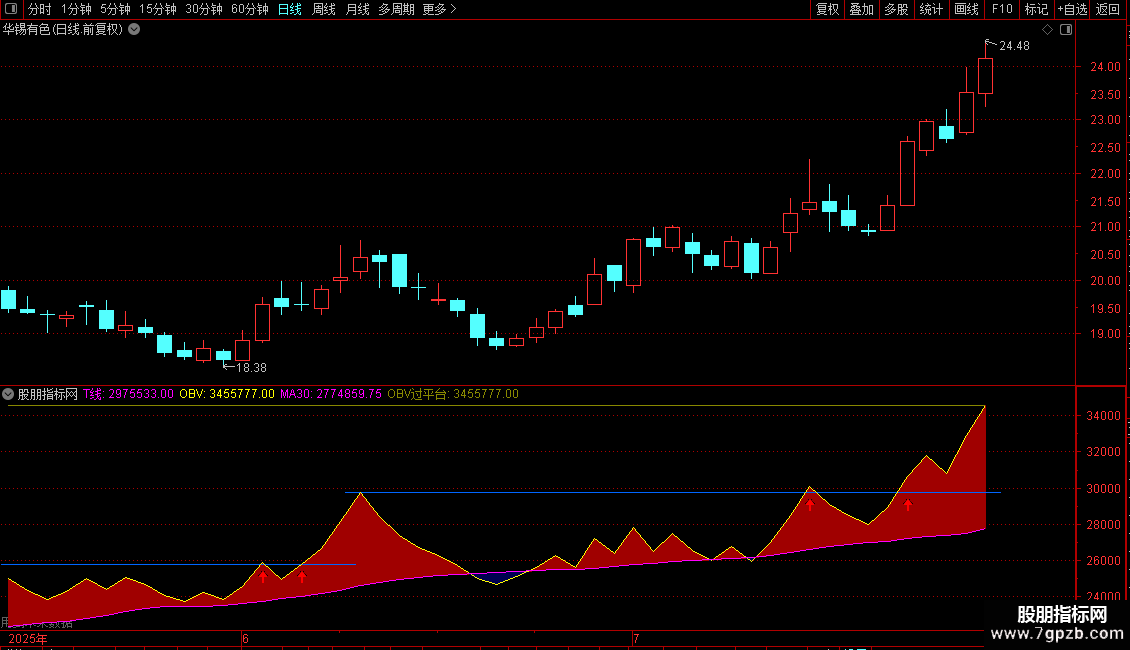Click the 返回 back button
This screenshot has width=1130, height=650.
pyautogui.click(x=1108, y=9)
